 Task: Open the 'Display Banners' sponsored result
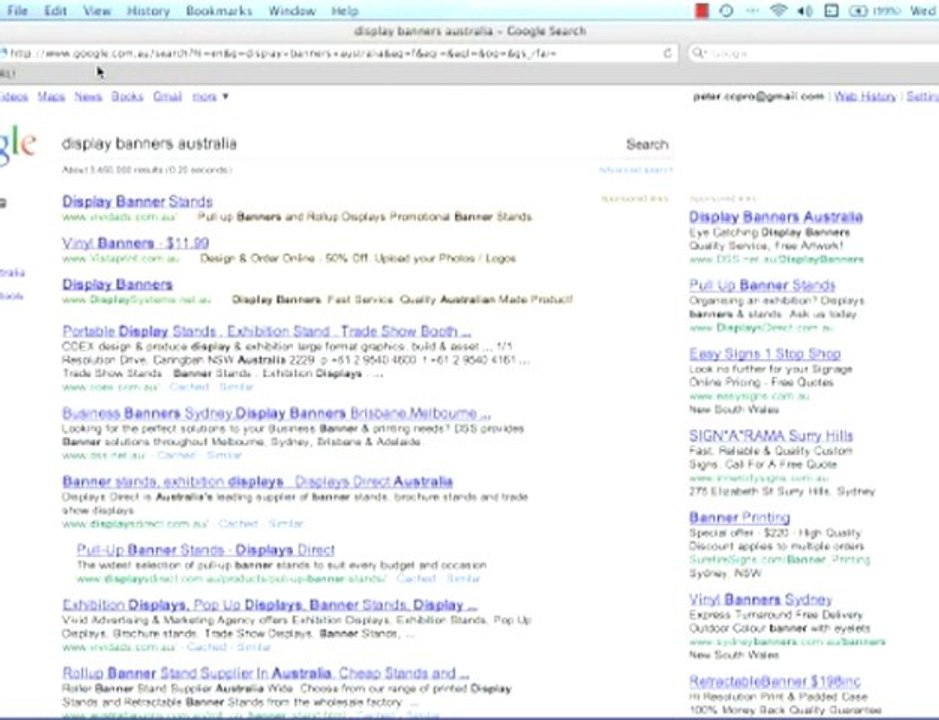coord(117,285)
